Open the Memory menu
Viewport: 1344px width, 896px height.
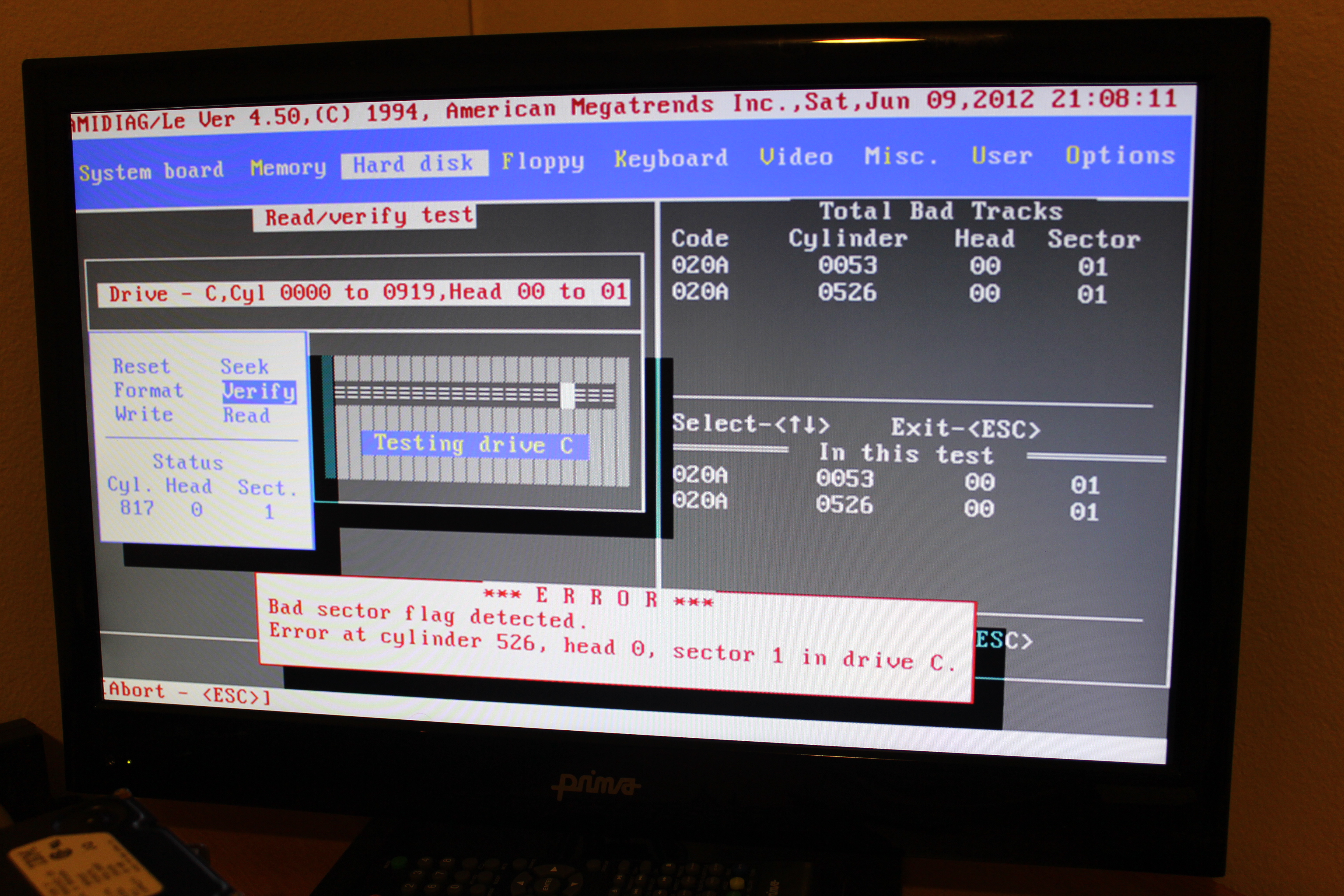point(288,168)
